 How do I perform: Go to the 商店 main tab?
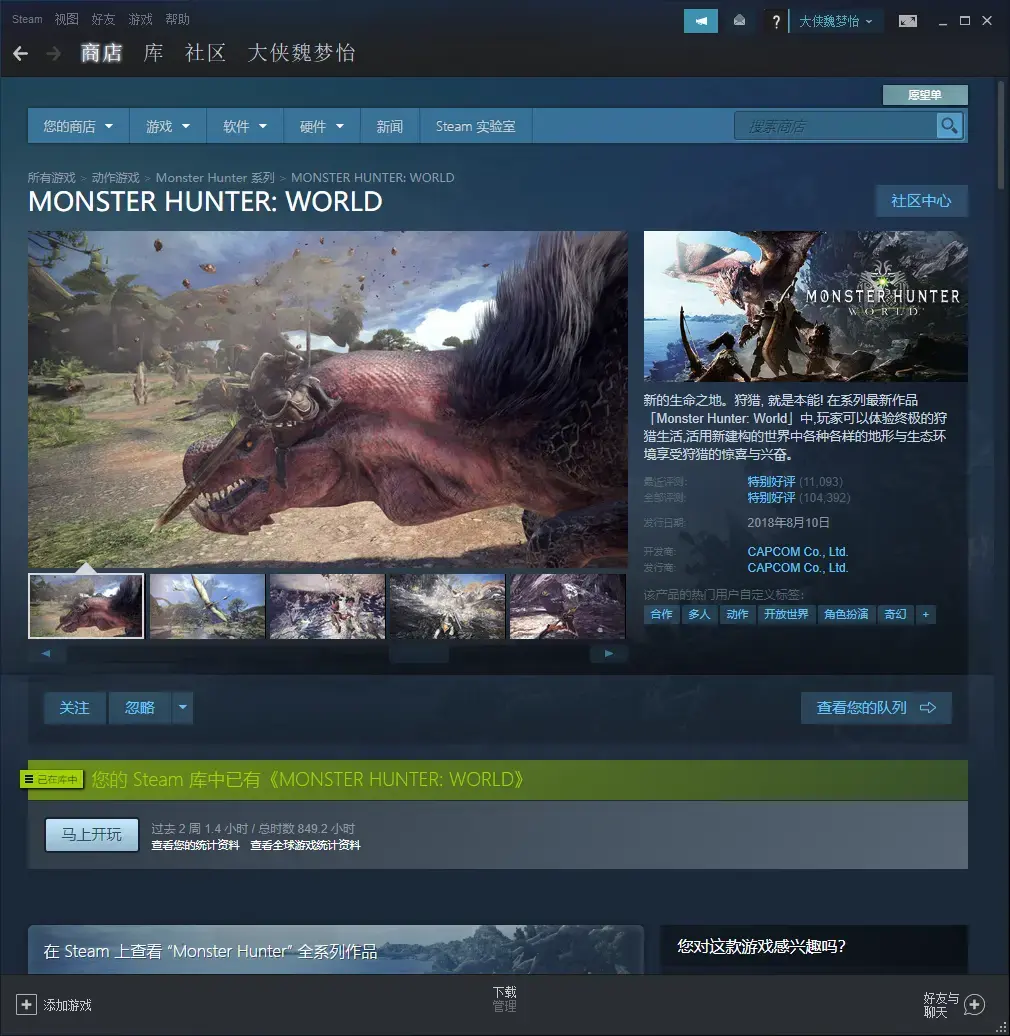(101, 53)
